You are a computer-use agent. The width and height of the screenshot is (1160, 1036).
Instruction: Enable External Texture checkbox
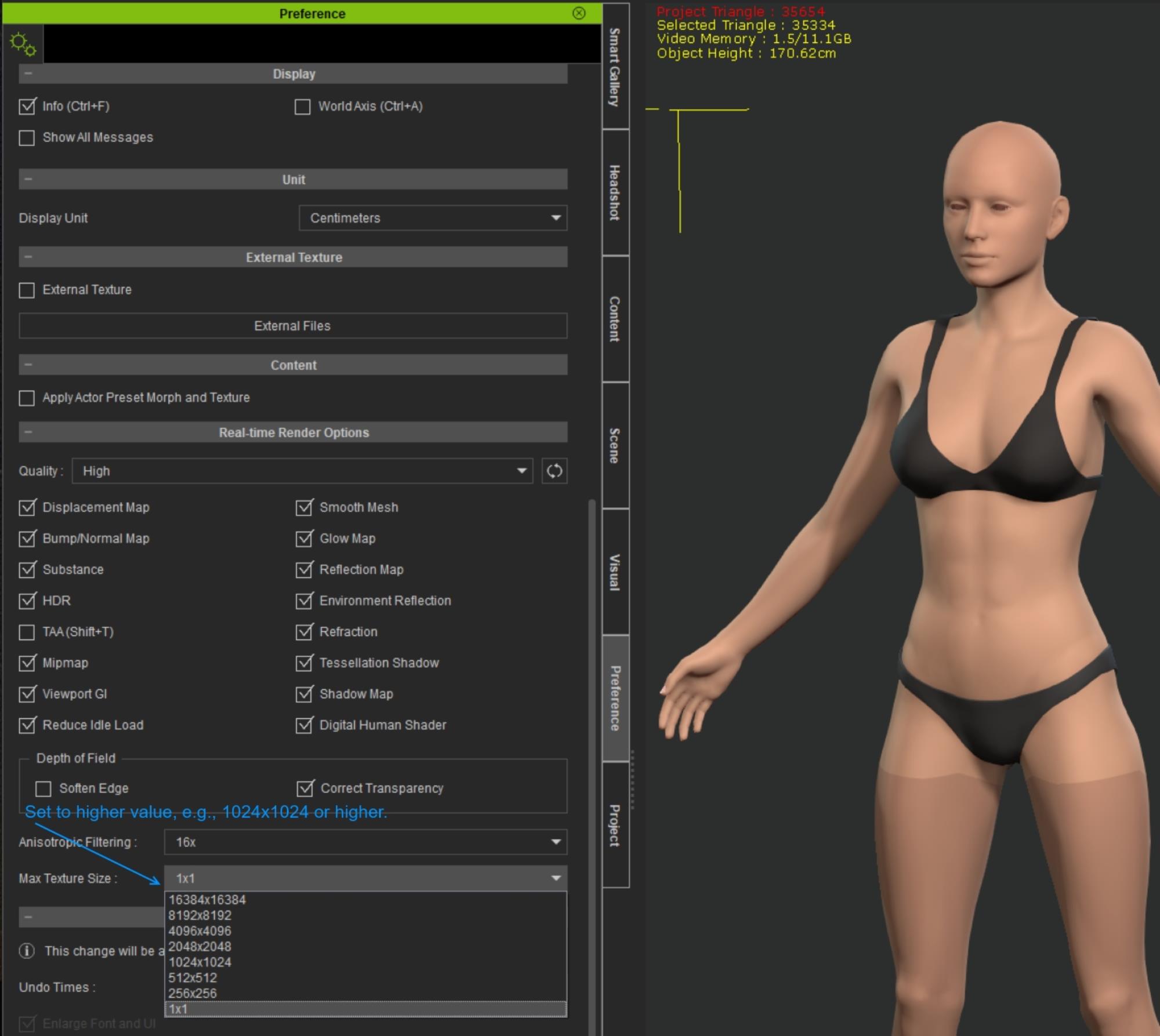coord(27,290)
